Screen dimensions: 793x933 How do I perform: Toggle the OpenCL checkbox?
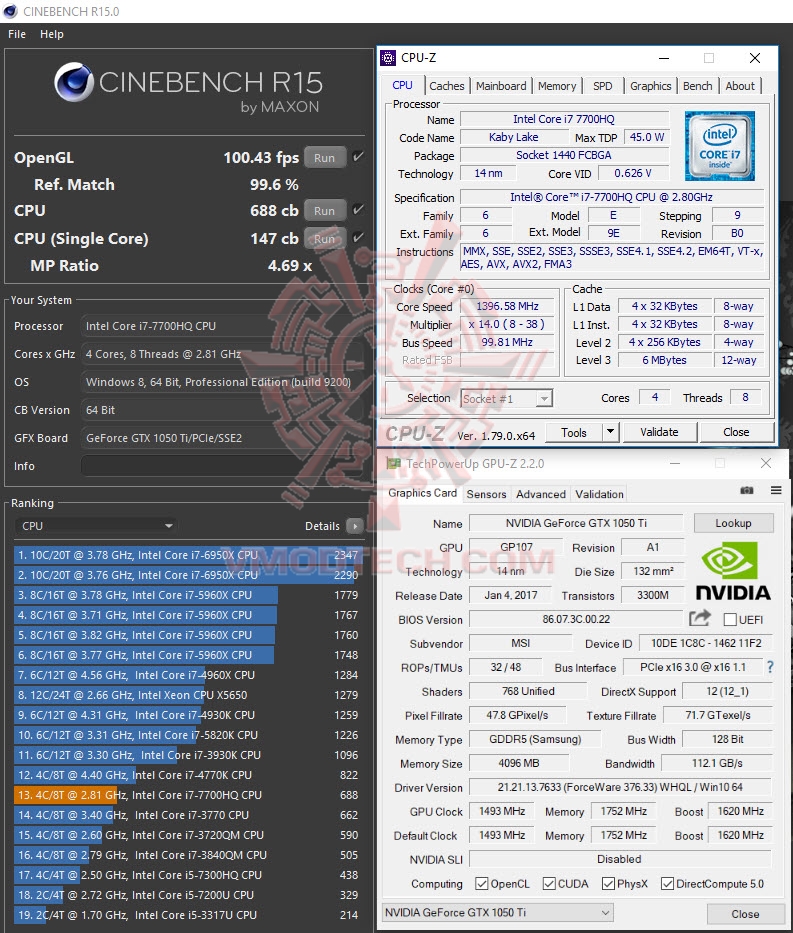(482, 884)
